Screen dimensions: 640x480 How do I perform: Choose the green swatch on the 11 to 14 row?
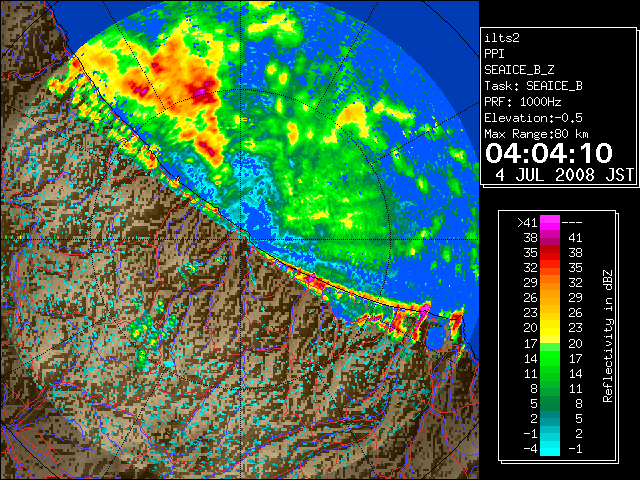[550, 373]
